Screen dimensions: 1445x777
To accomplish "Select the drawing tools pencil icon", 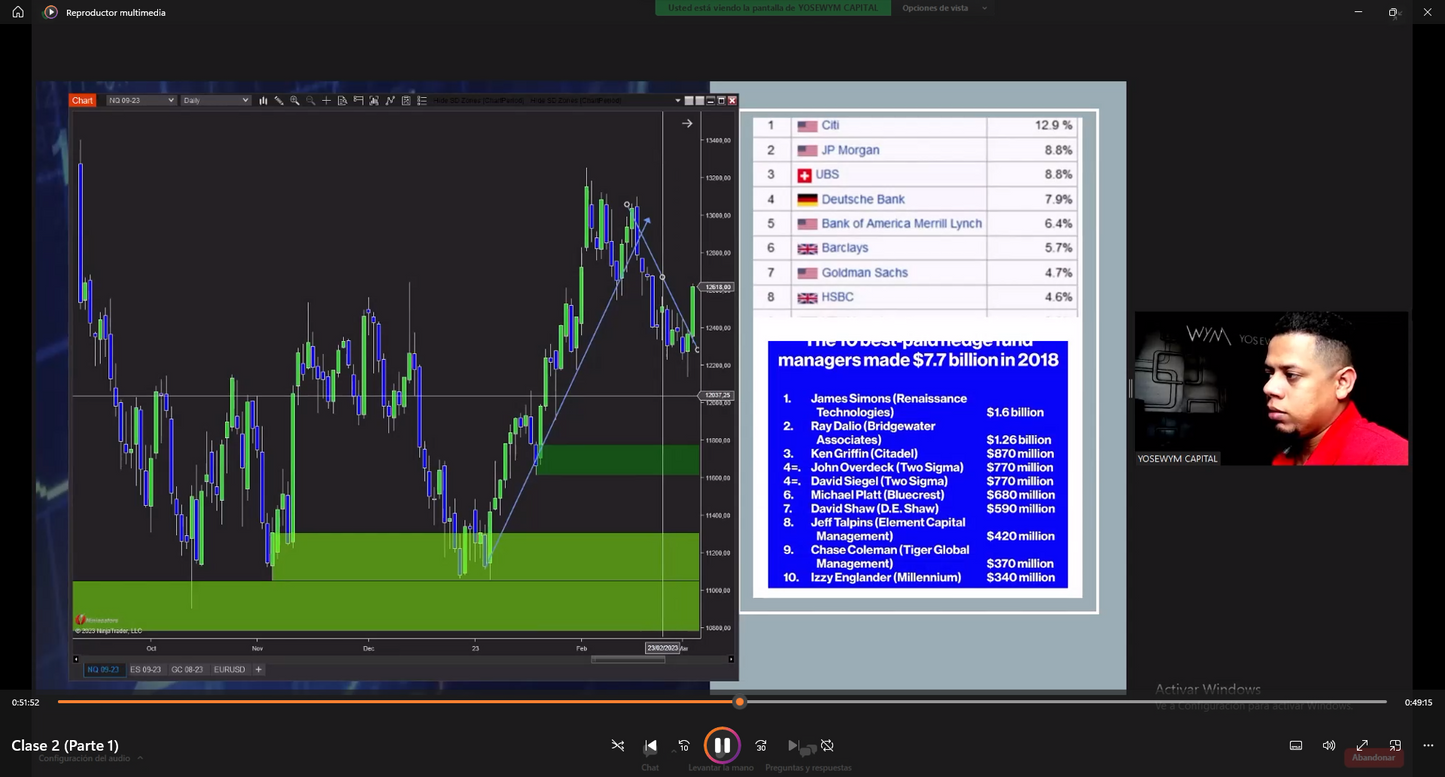I will 279,100.
